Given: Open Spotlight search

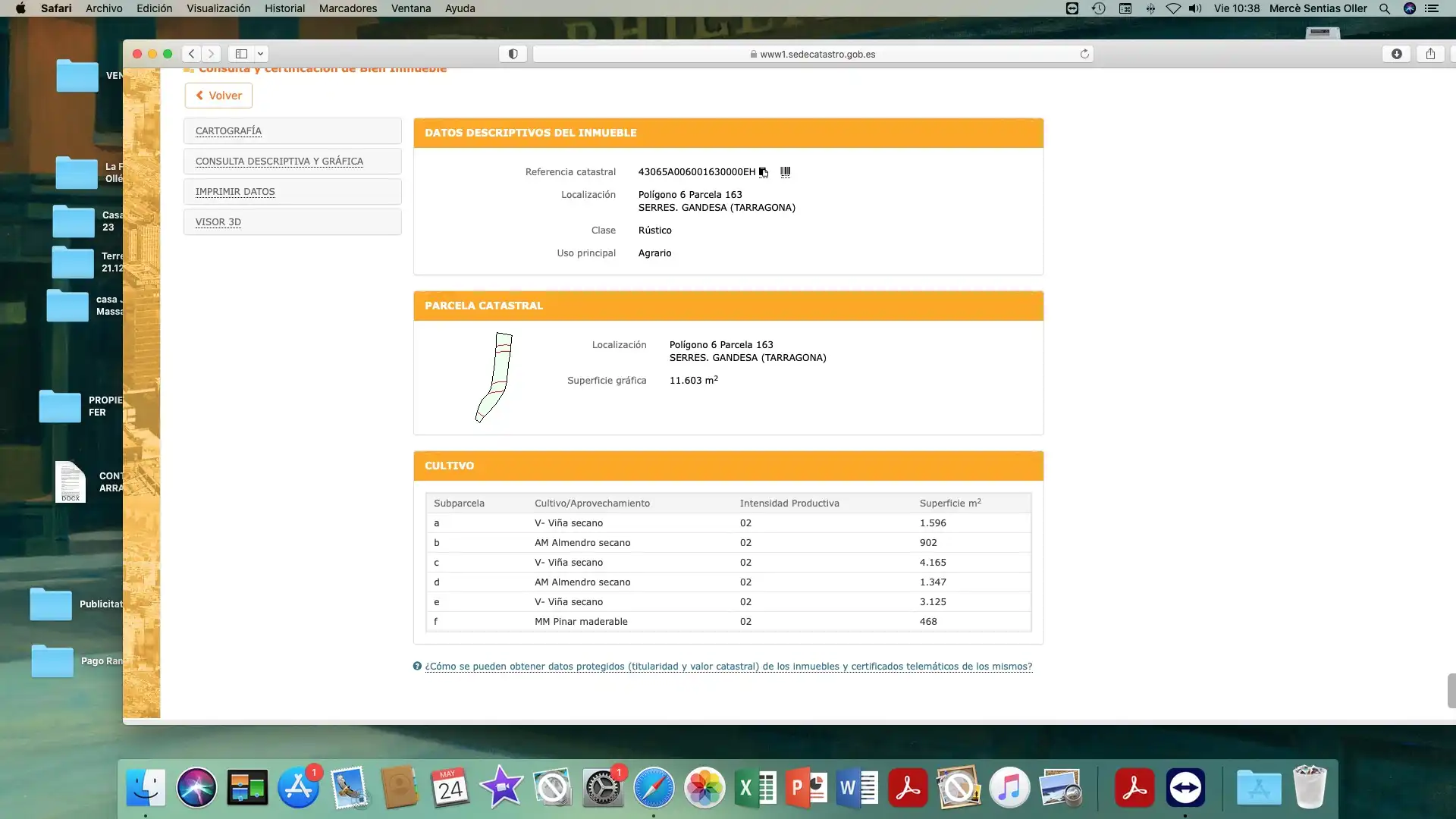Looking at the screenshot, I should [x=1385, y=8].
